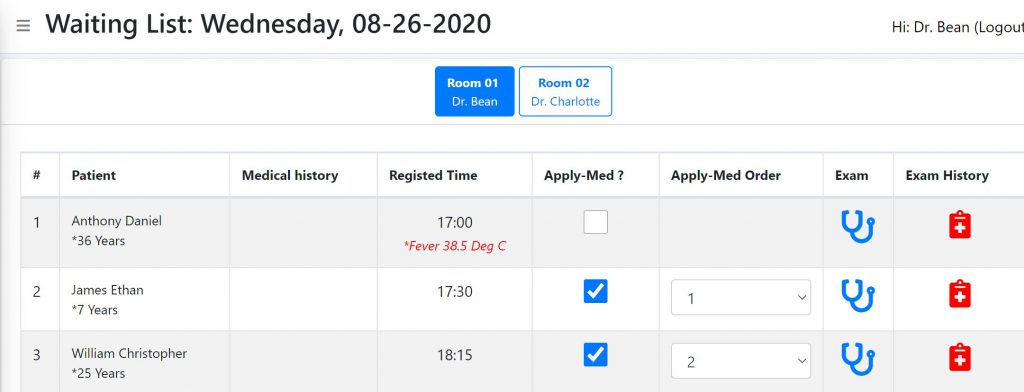Click the Patient column header

point(93,175)
